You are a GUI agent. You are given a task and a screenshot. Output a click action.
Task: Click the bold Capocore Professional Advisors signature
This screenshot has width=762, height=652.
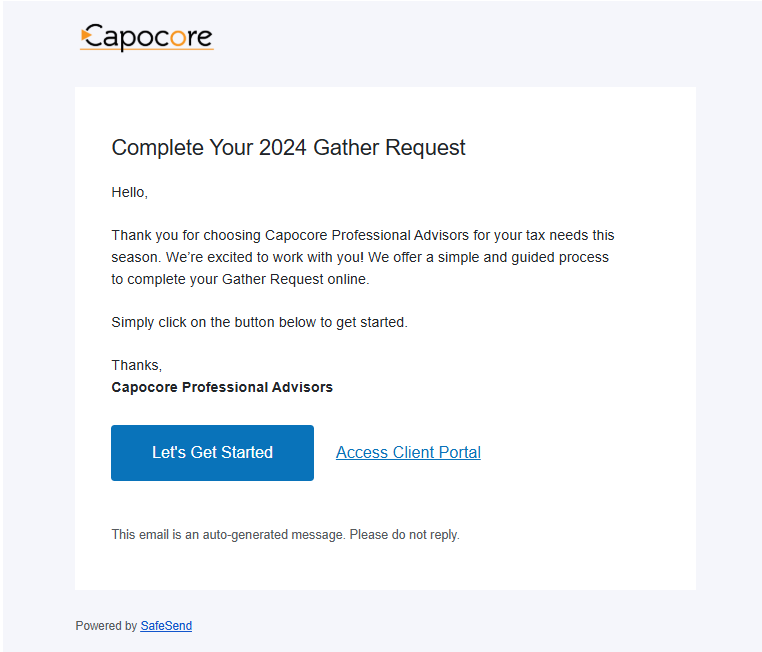pyautogui.click(x=222, y=387)
